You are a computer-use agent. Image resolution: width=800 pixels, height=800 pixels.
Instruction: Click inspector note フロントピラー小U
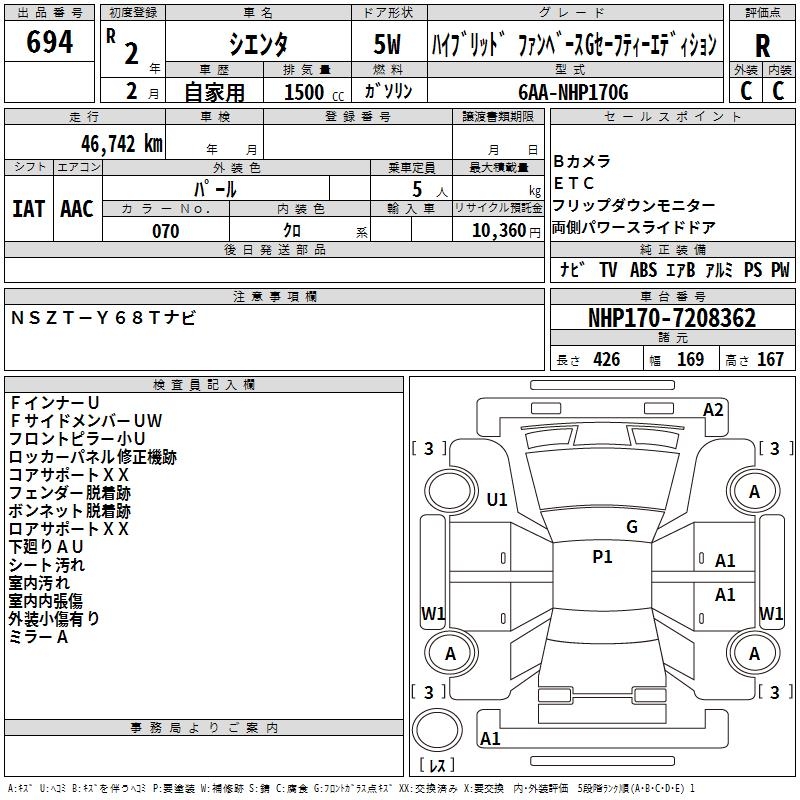point(77,439)
